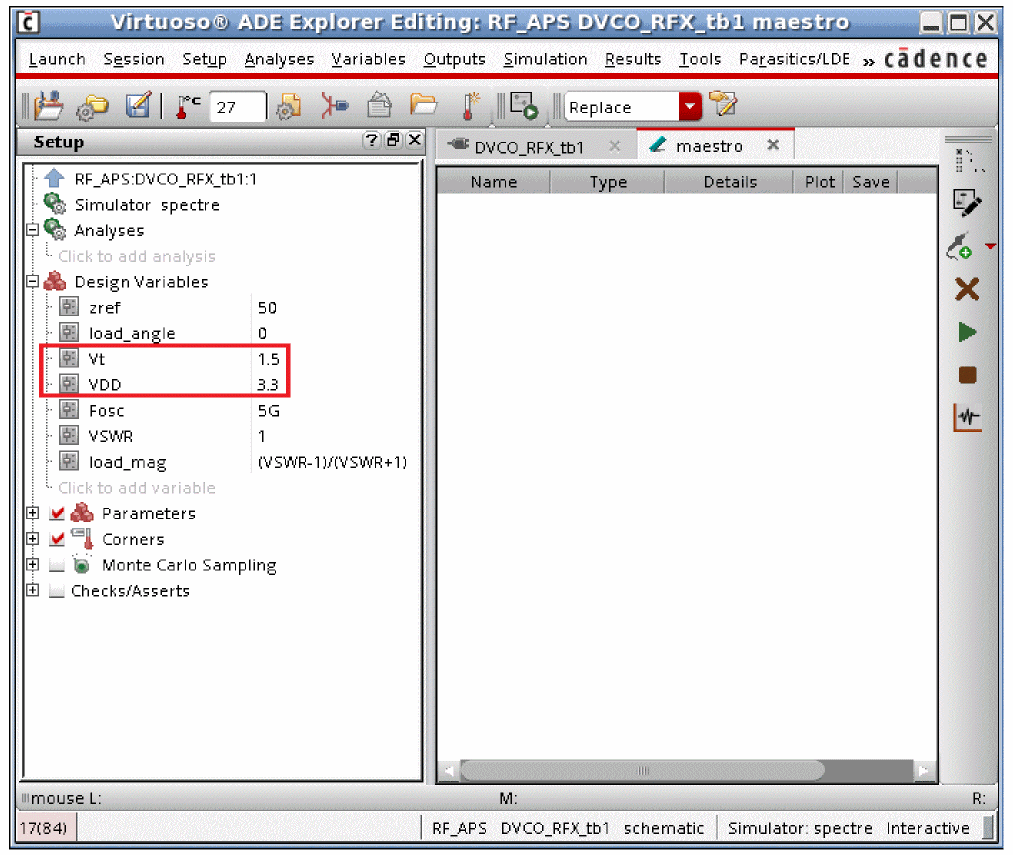Click the dotted selection icon at sidebar top
Image resolution: width=1013 pixels, height=855 pixels.
tap(969, 161)
